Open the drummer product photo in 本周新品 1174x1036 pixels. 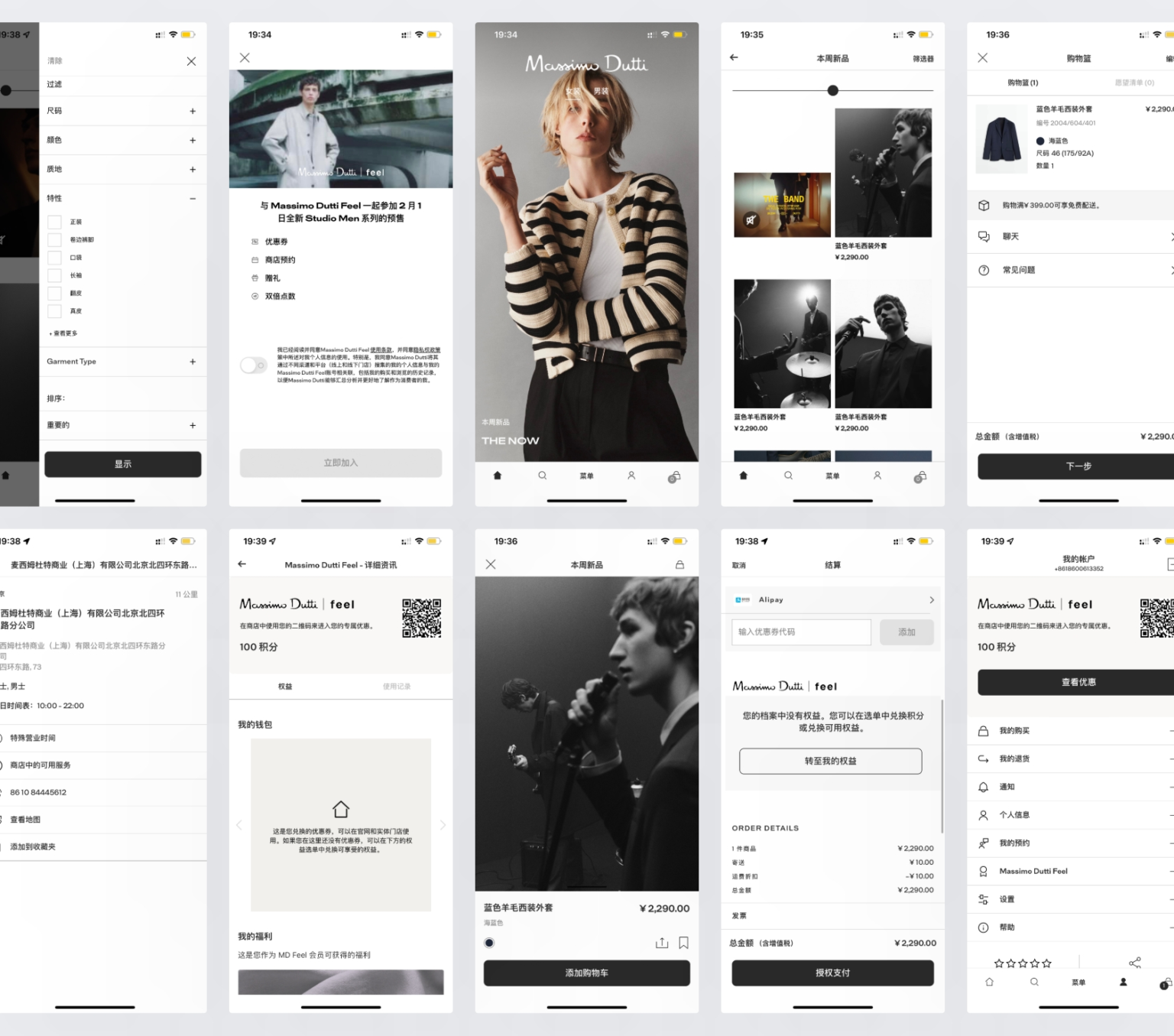(x=782, y=343)
